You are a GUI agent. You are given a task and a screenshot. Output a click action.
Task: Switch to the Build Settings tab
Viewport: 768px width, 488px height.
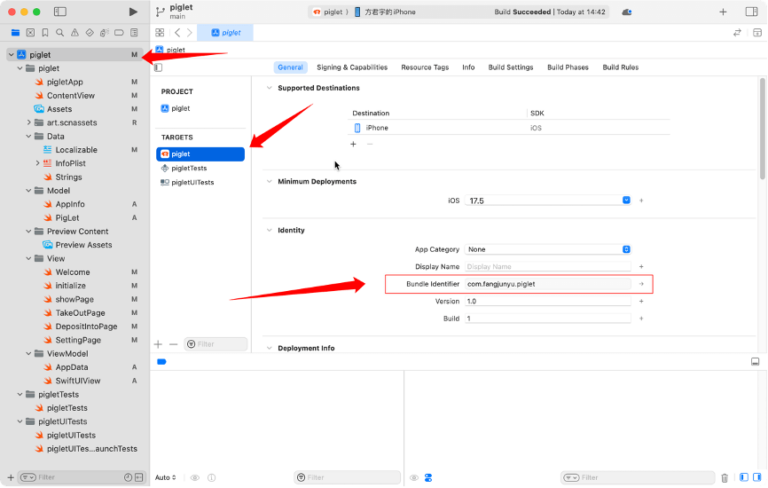tap(511, 67)
